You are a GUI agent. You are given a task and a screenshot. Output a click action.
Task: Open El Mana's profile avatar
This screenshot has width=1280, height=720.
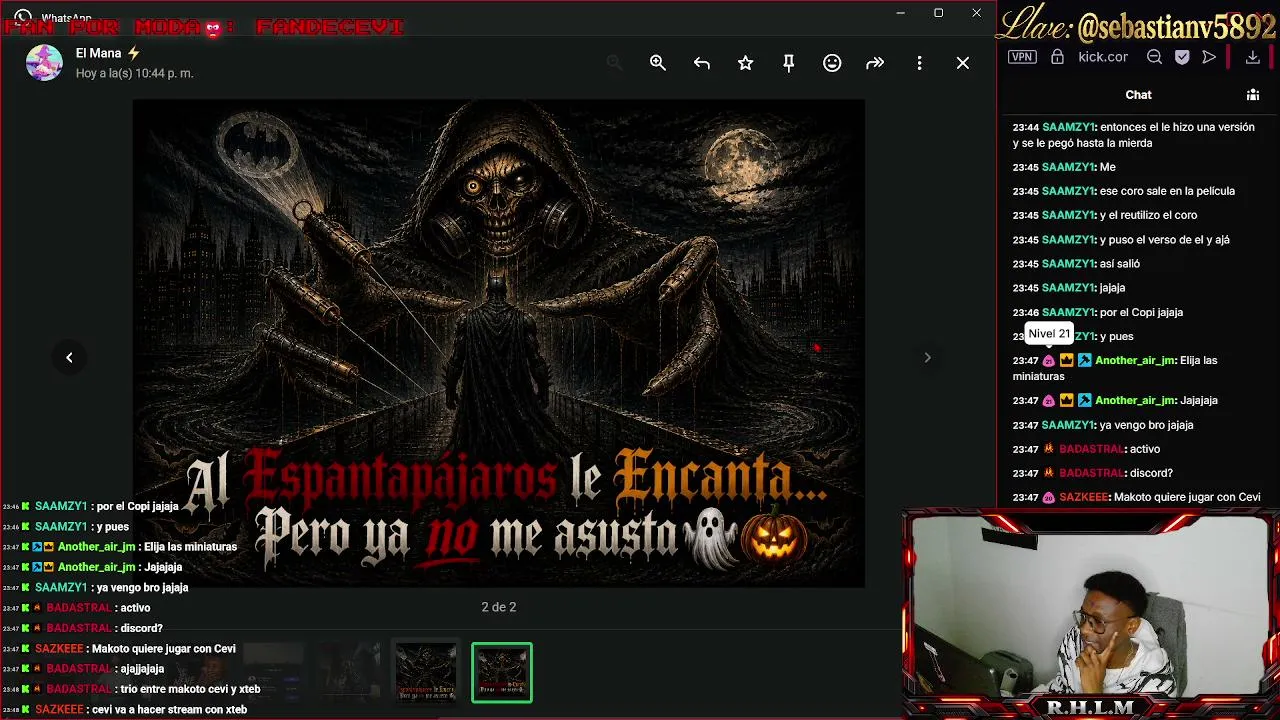pos(44,63)
